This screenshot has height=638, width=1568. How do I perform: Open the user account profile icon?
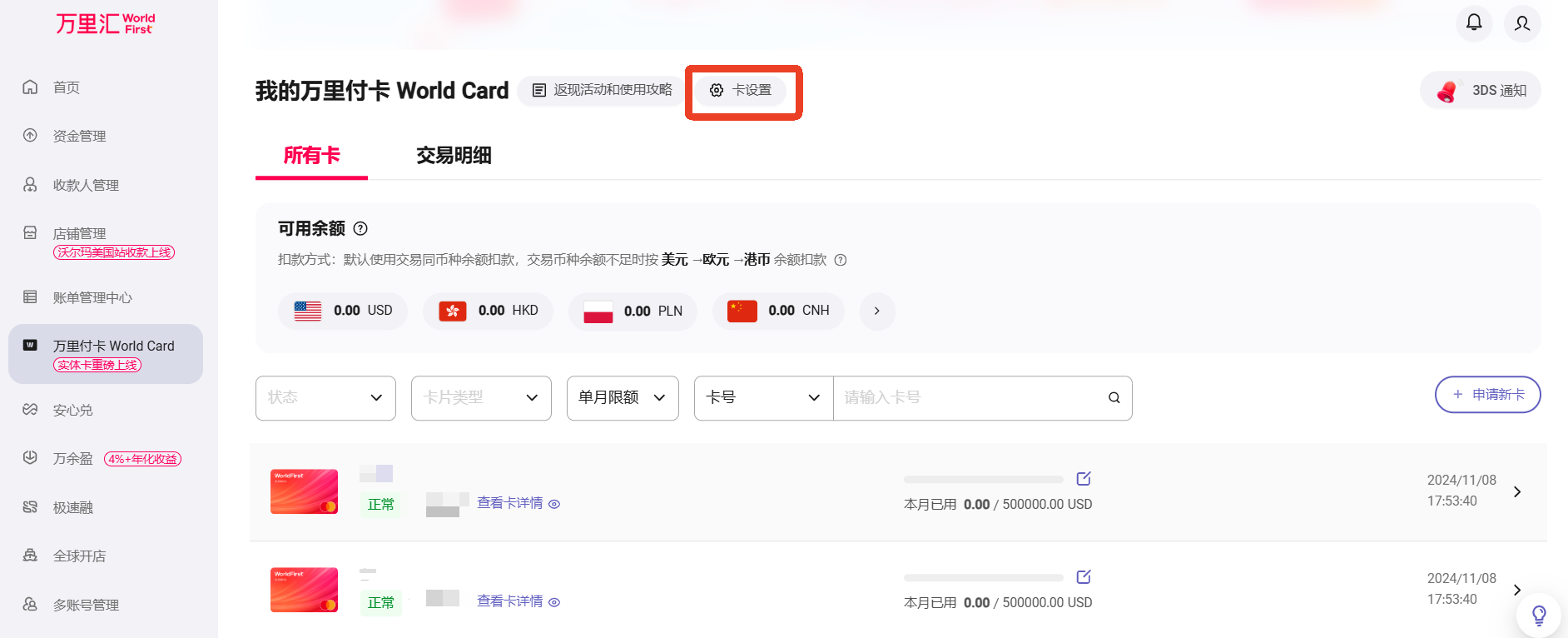(1521, 22)
